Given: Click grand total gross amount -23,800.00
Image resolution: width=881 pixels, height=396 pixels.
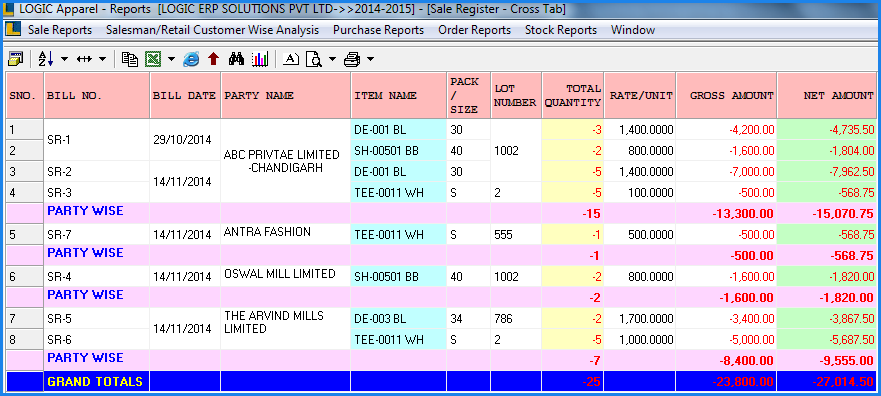Looking at the screenshot, I should tap(726, 381).
